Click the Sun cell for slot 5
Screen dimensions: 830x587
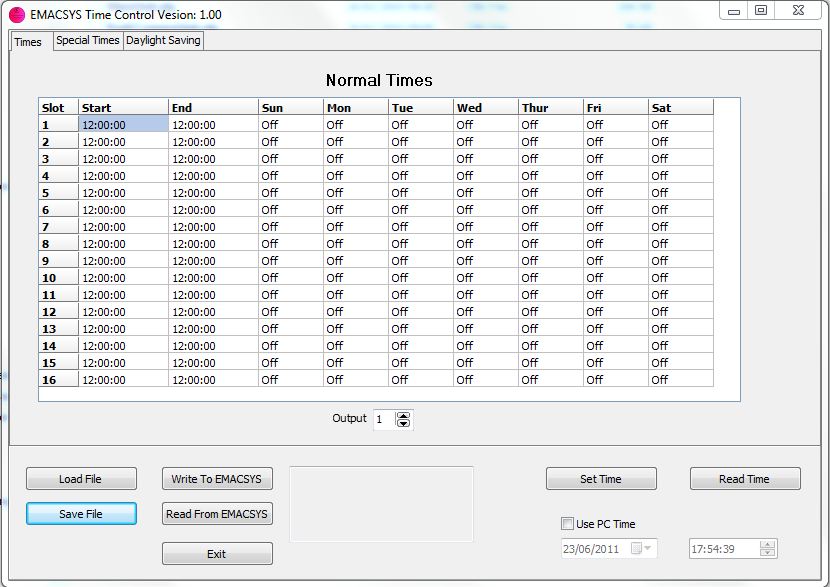click(290, 193)
